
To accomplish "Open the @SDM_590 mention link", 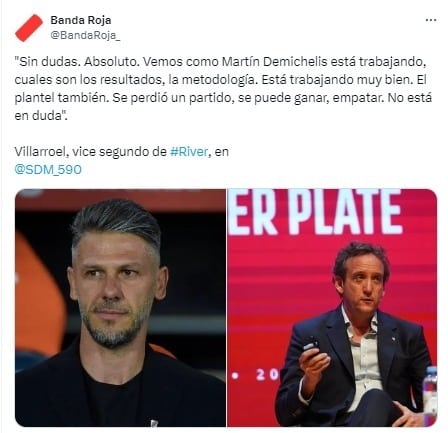I will (x=48, y=170).
